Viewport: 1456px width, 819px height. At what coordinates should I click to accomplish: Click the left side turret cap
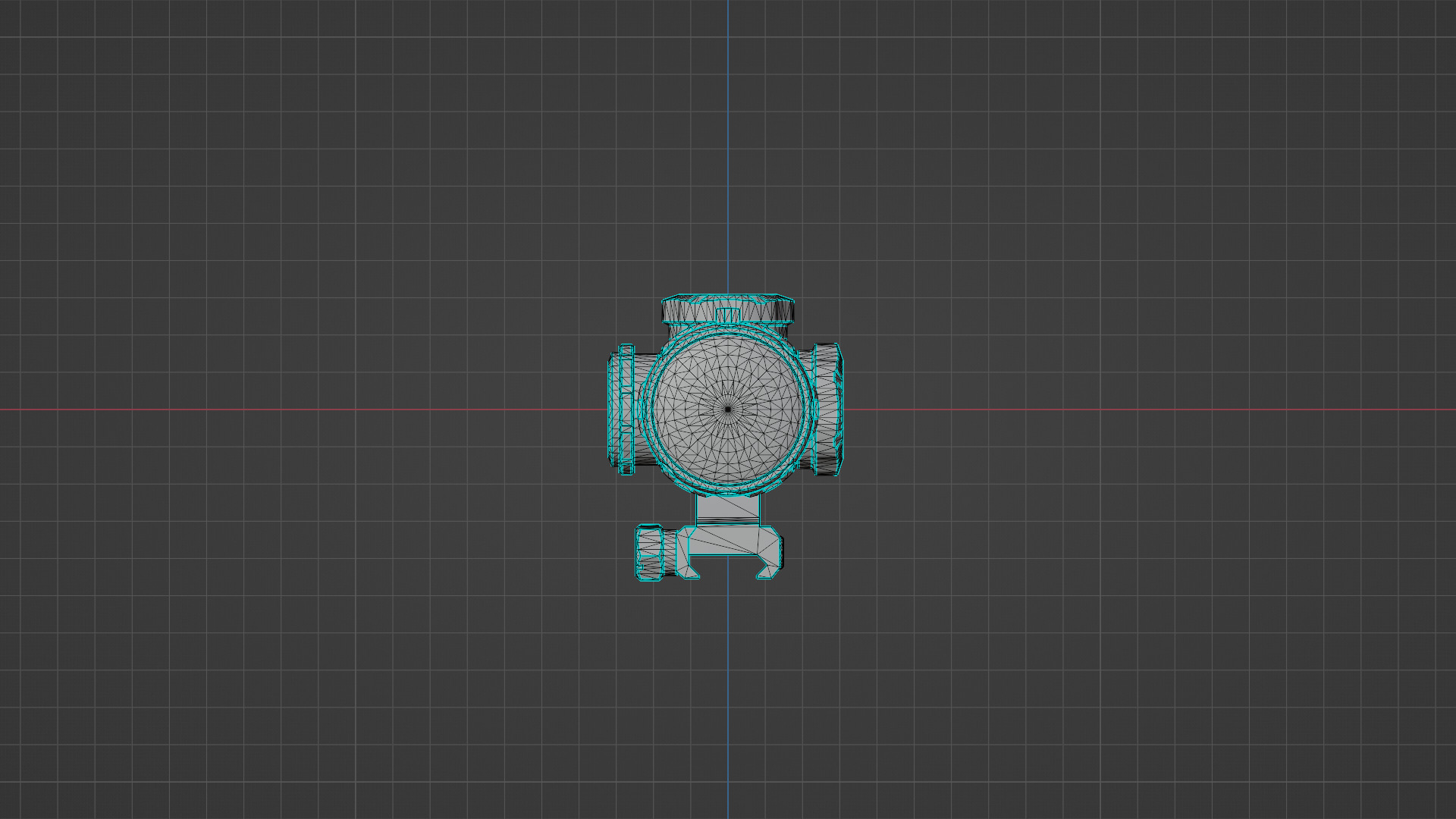pyautogui.click(x=623, y=409)
